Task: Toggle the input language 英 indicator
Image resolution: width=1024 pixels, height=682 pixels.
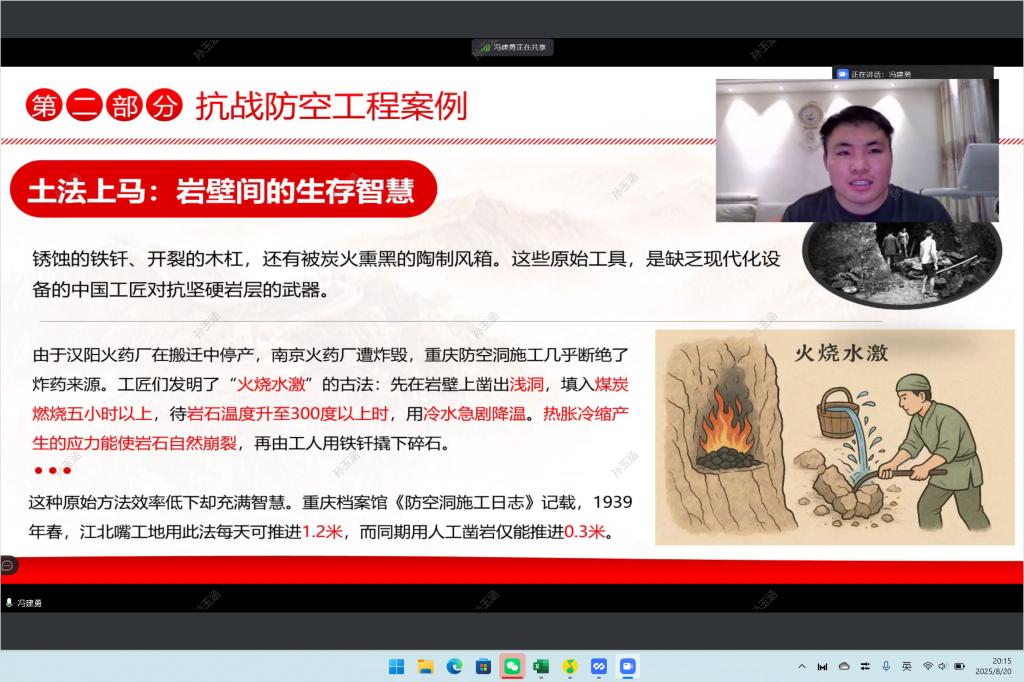Action: (x=906, y=666)
